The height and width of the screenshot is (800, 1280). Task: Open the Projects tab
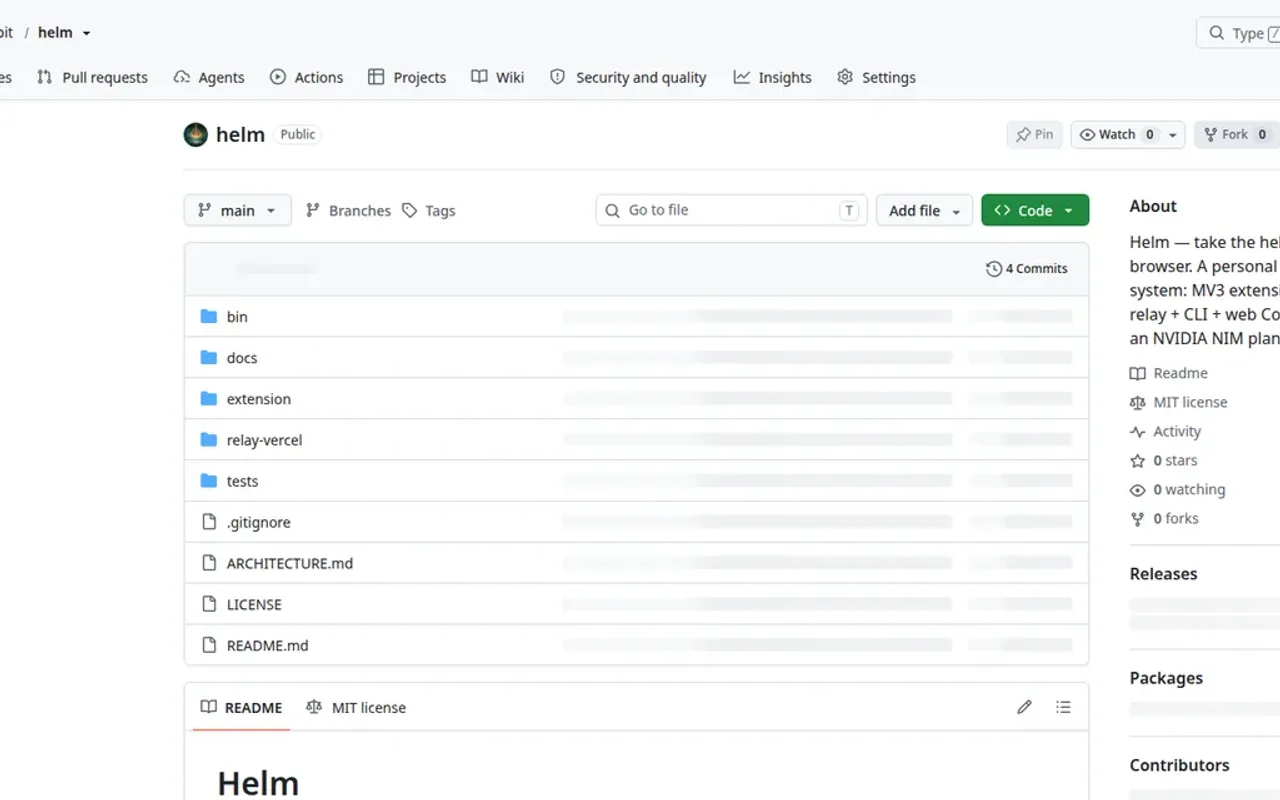pyautogui.click(x=407, y=77)
